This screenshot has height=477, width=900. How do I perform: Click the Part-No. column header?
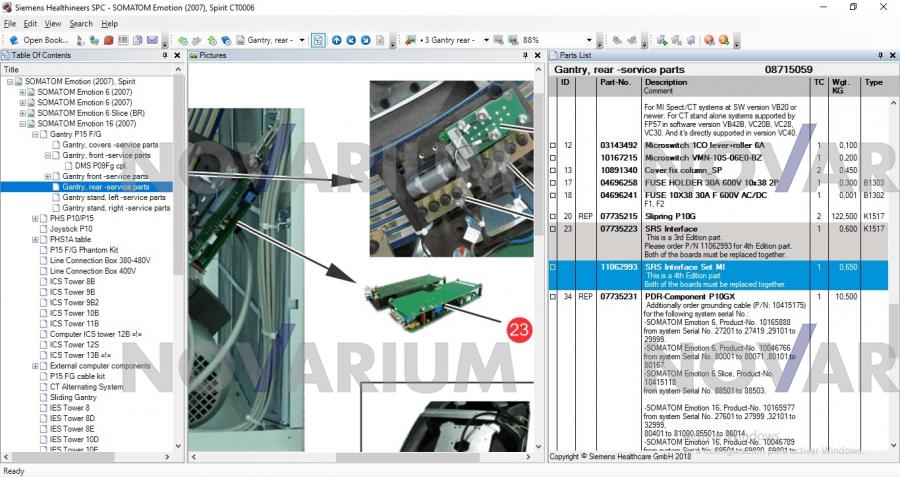614,82
